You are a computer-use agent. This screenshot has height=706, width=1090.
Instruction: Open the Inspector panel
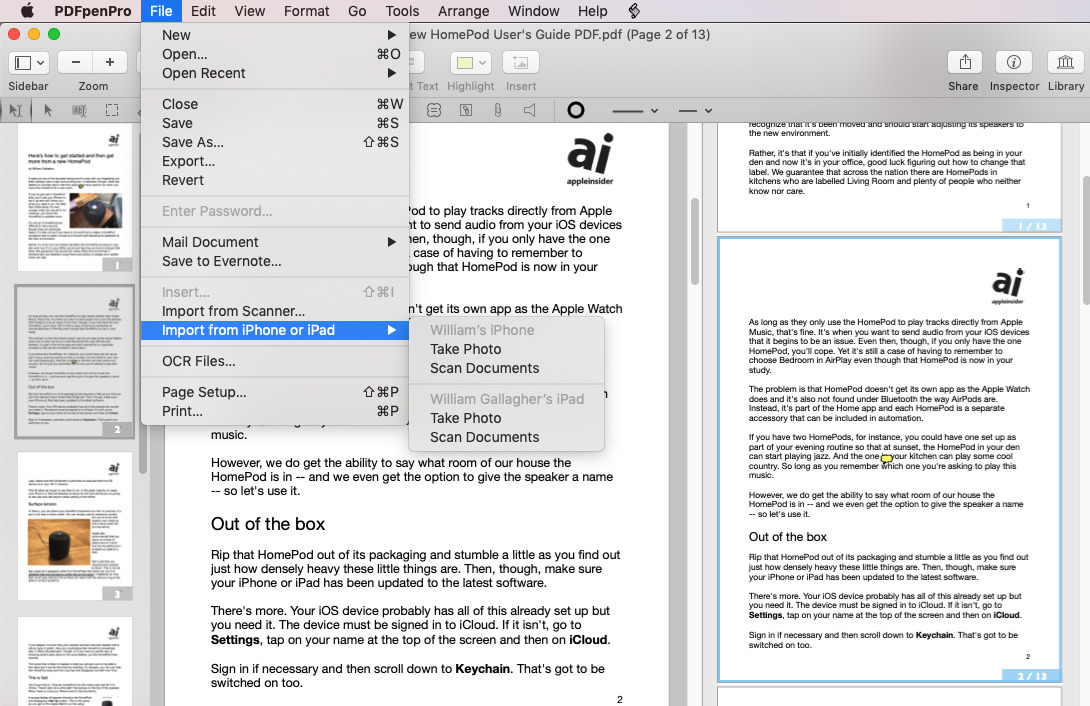[1014, 63]
